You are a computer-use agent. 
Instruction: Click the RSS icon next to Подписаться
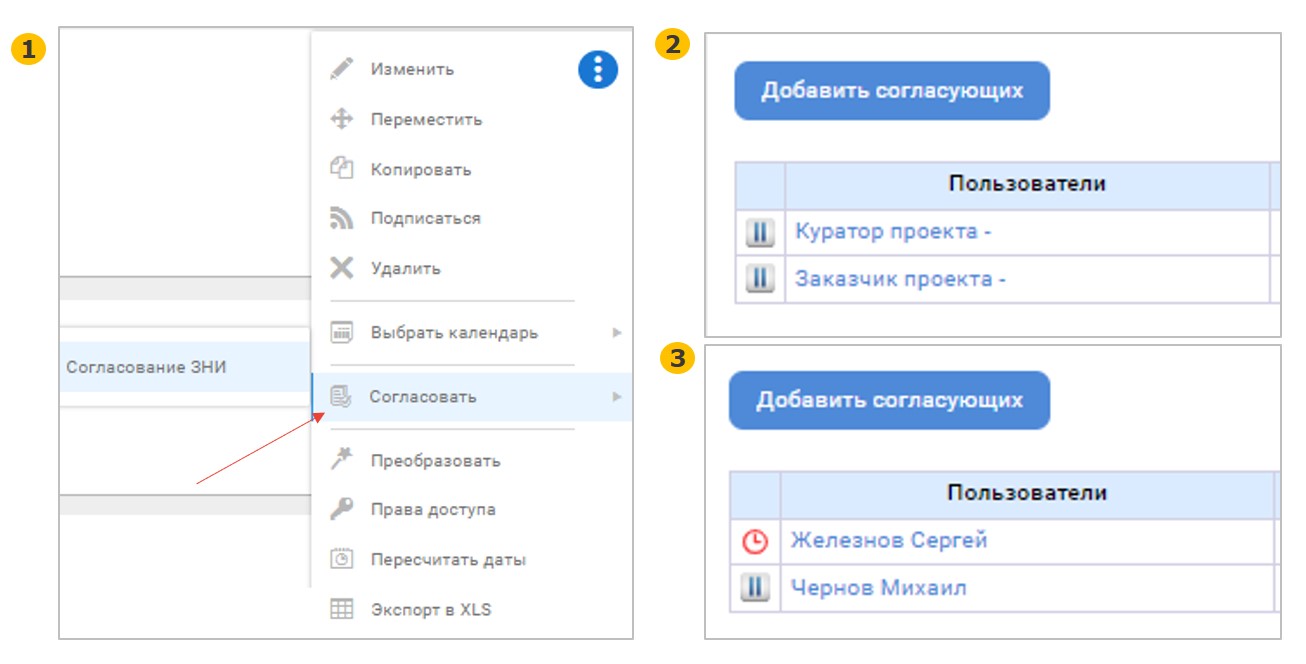[342, 218]
